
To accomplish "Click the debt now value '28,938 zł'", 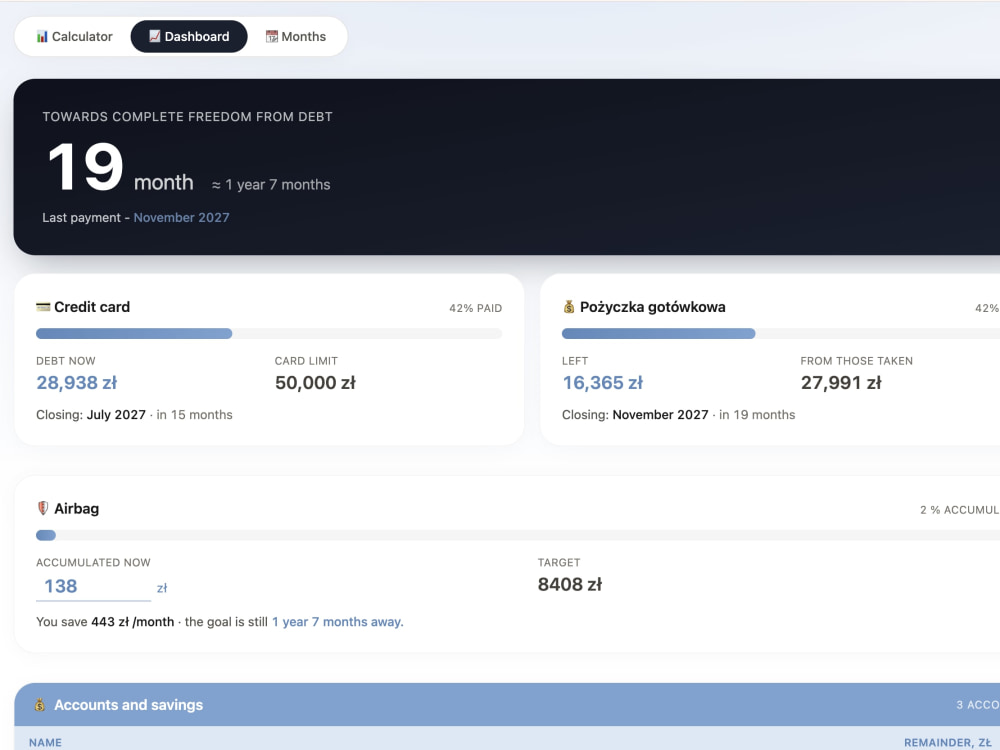I will tap(77, 383).
